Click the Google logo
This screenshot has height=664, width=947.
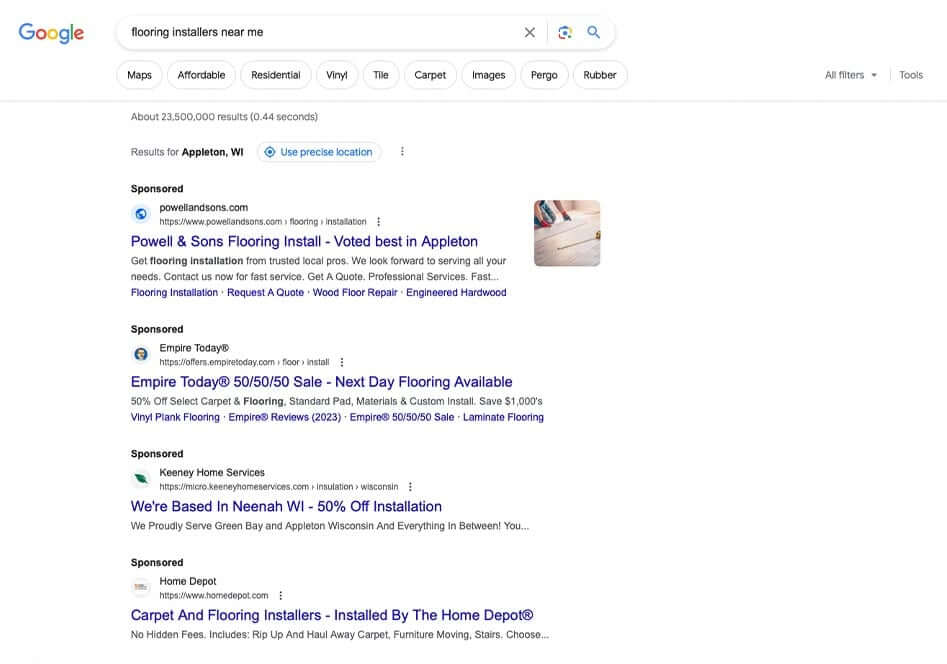[x=51, y=33]
